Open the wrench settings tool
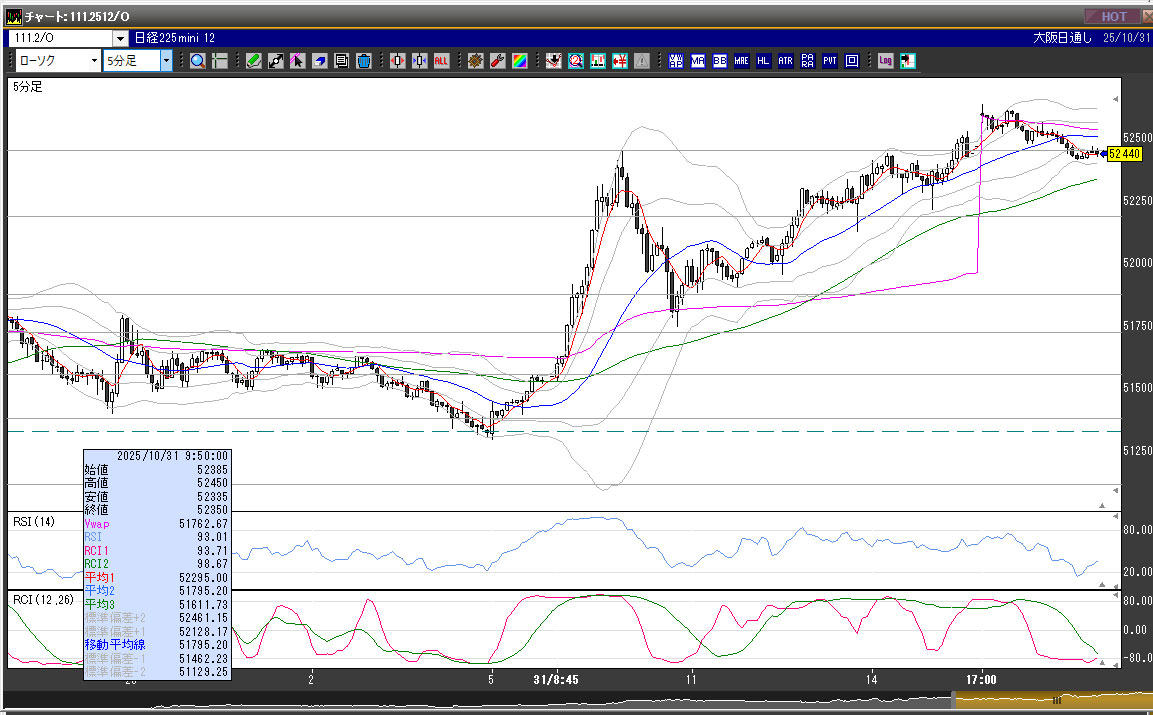 point(497,61)
